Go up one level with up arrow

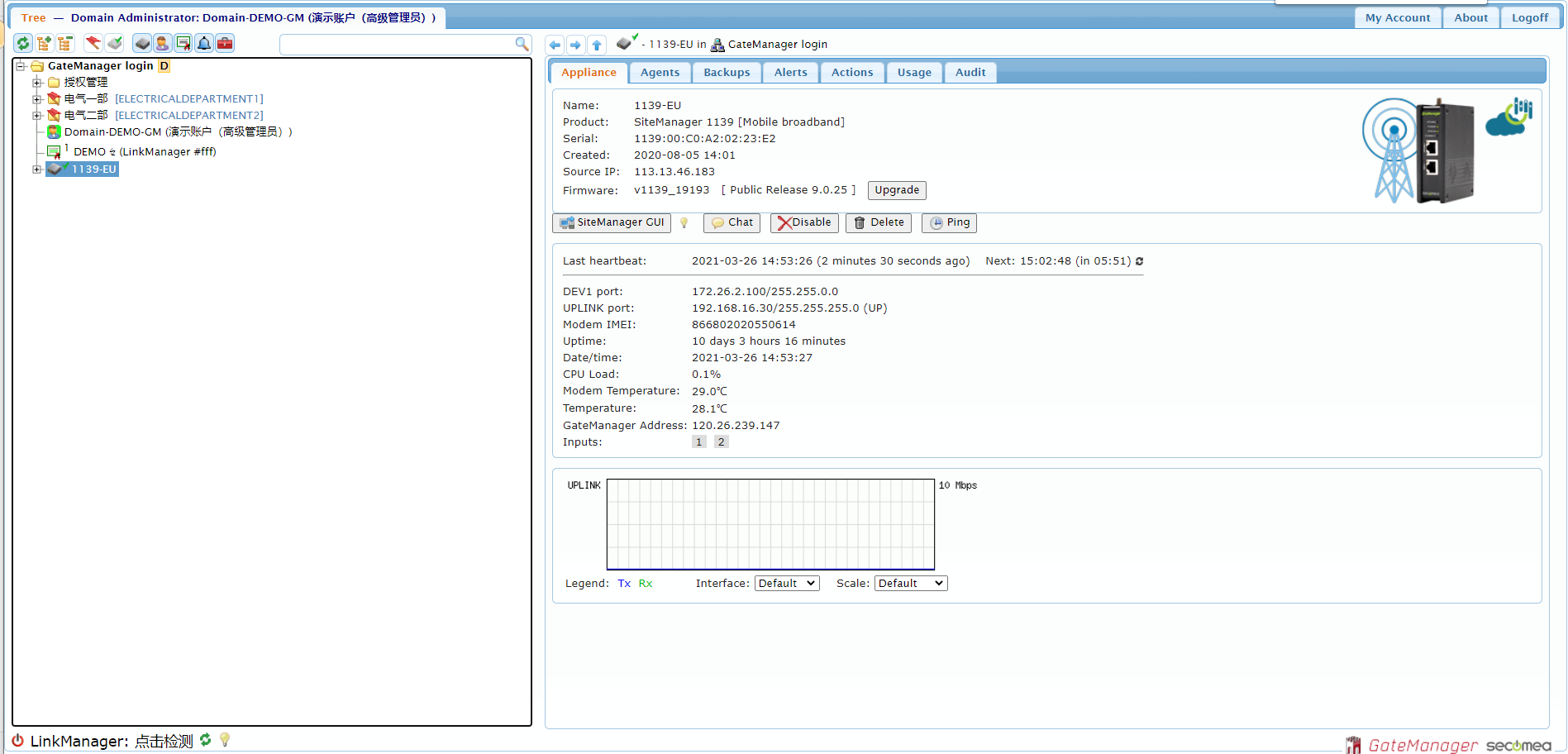coord(597,45)
